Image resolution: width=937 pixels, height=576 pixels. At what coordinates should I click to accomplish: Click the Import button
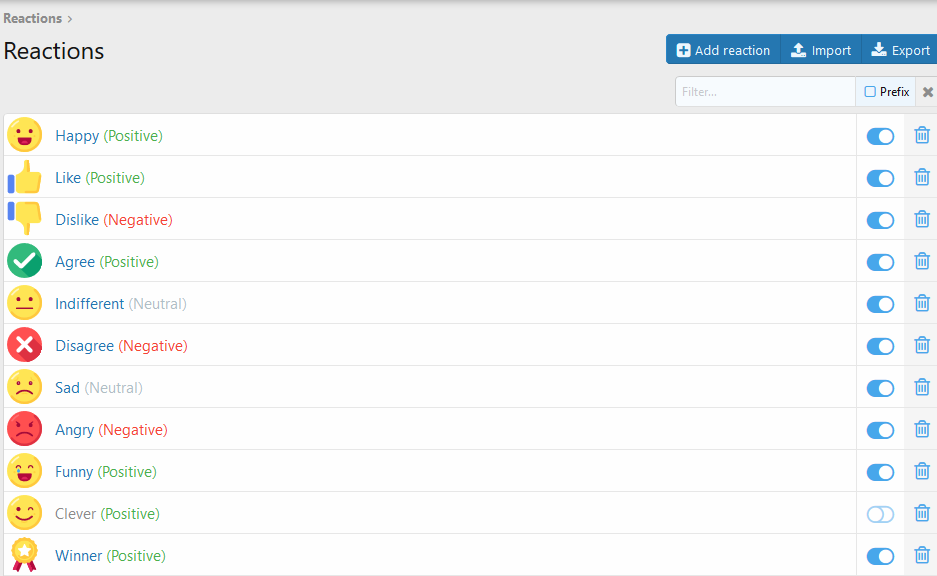tap(821, 50)
